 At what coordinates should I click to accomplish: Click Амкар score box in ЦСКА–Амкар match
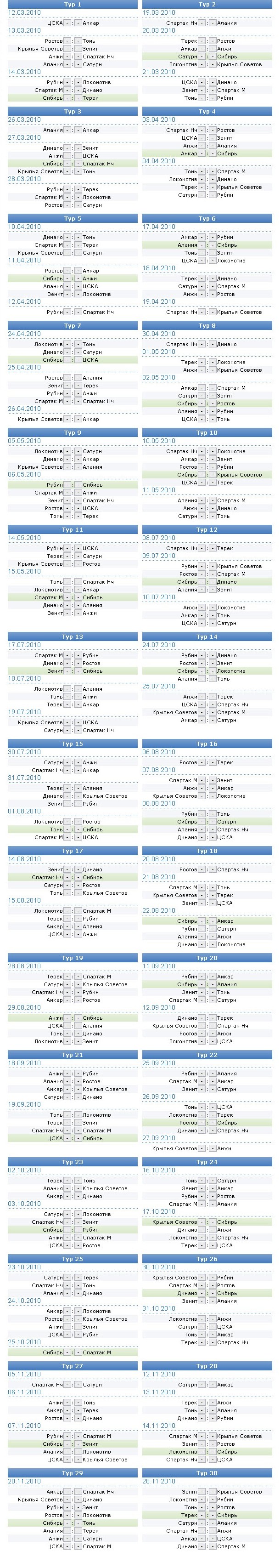[78, 23]
